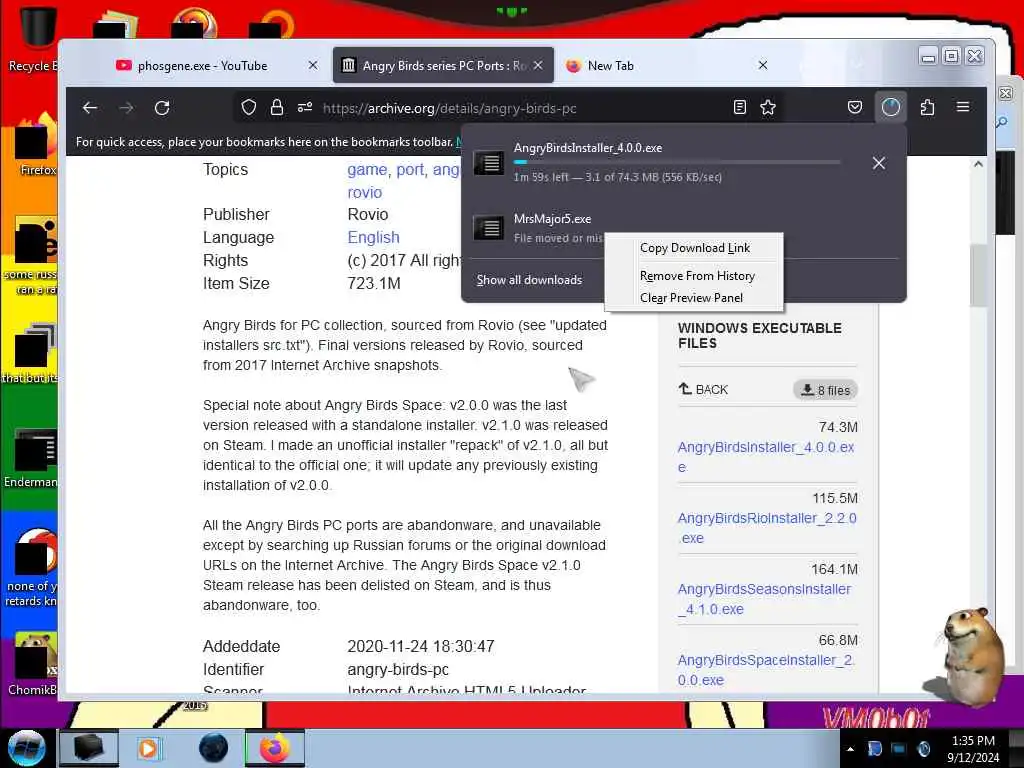This screenshot has height=768, width=1024.
Task: Open tracking protection shield icon
Action: click(249, 107)
